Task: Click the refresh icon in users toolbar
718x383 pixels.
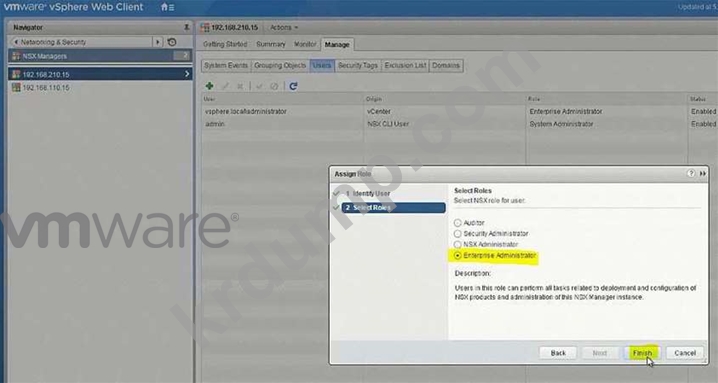Action: (x=293, y=86)
